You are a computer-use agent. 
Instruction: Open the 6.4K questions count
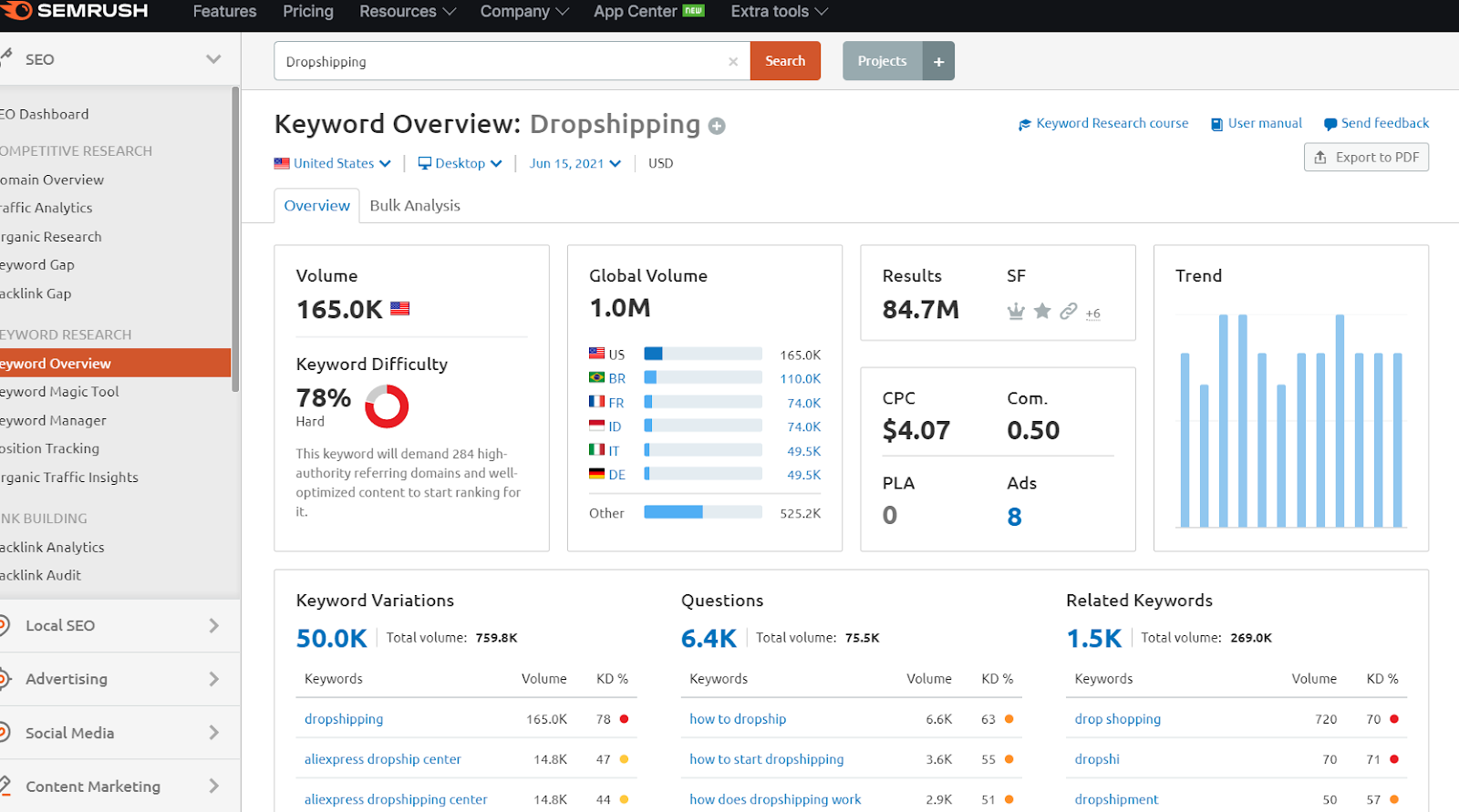709,638
